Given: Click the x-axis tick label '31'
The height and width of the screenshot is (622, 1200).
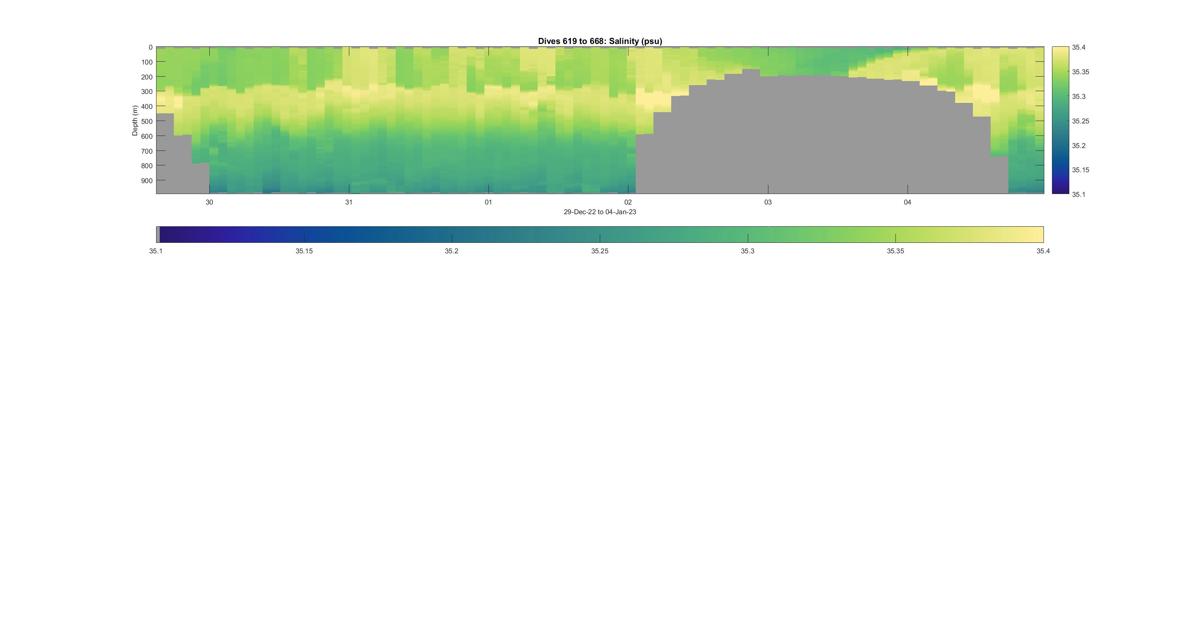Looking at the screenshot, I should tap(349, 202).
